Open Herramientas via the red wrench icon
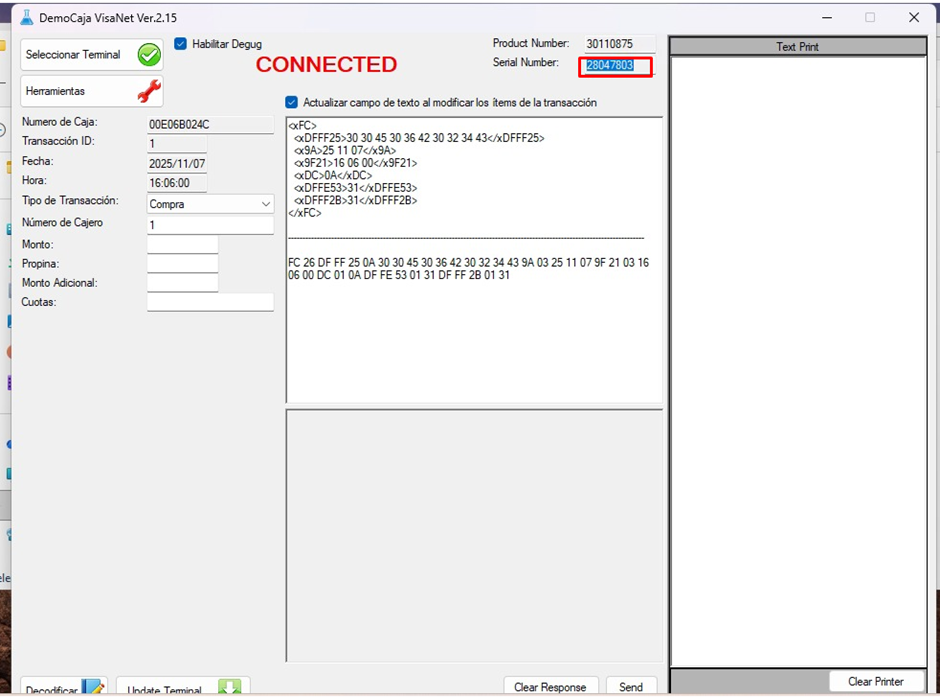Image resolution: width=940 pixels, height=698 pixels. click(149, 91)
